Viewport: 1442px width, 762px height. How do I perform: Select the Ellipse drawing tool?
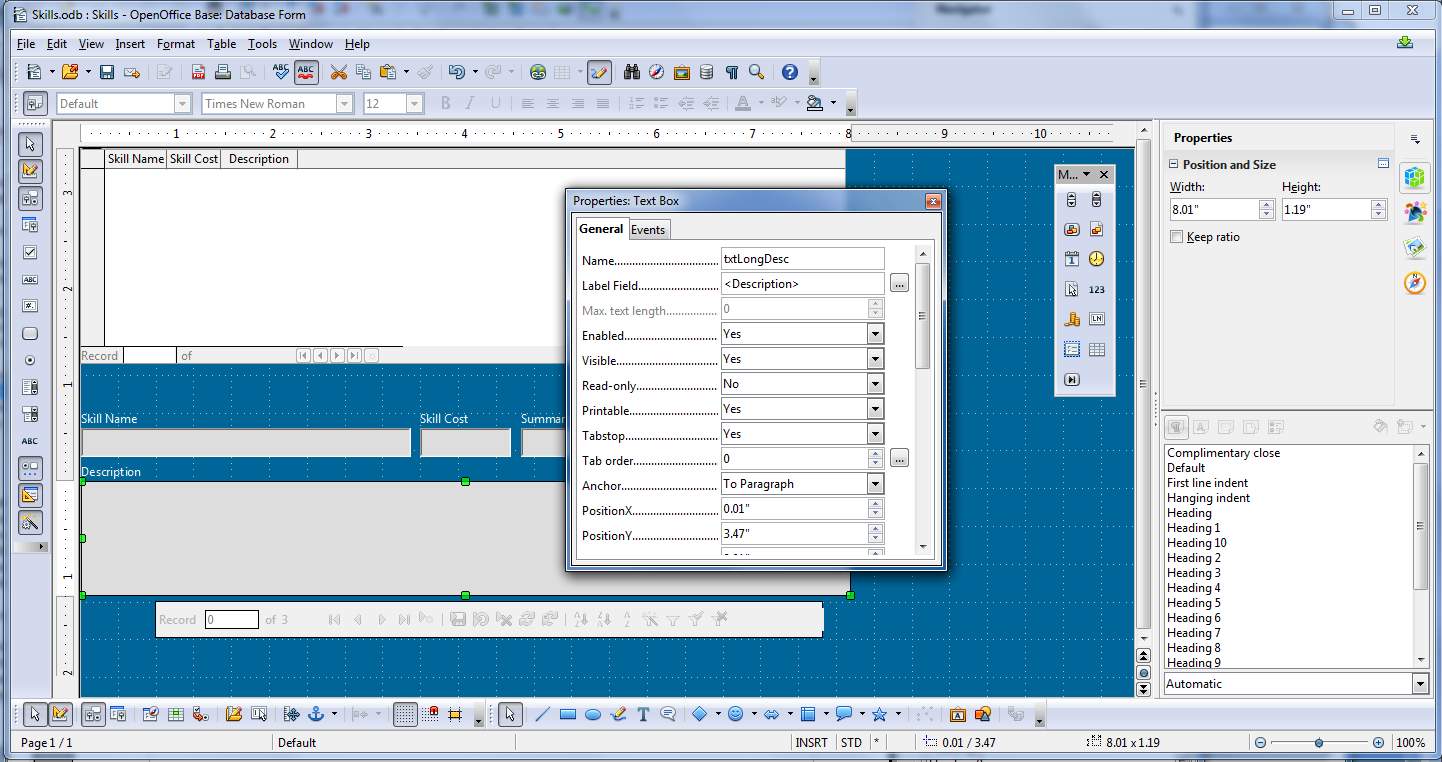point(593,714)
